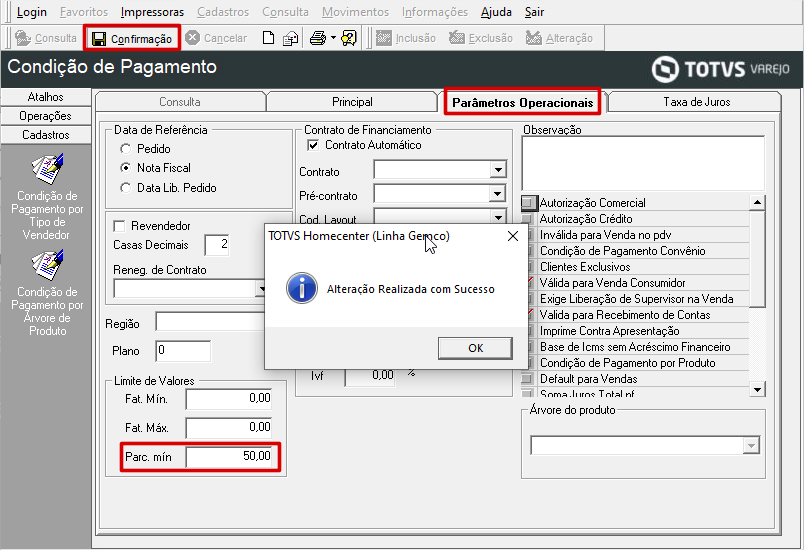Toggle the Revendedor checkbox
804x550 pixels.
tap(119, 226)
